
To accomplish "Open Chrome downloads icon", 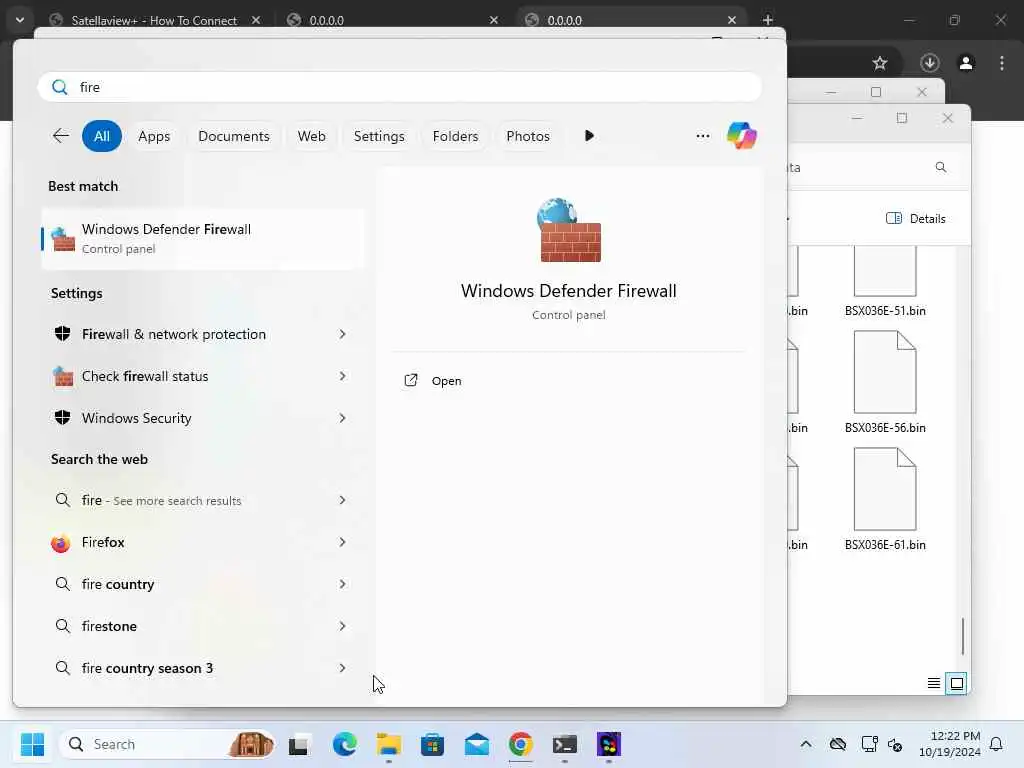I will coord(930,63).
